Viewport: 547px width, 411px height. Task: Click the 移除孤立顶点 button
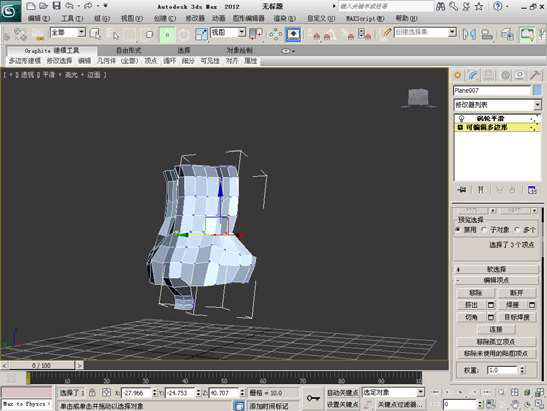tap(496, 342)
